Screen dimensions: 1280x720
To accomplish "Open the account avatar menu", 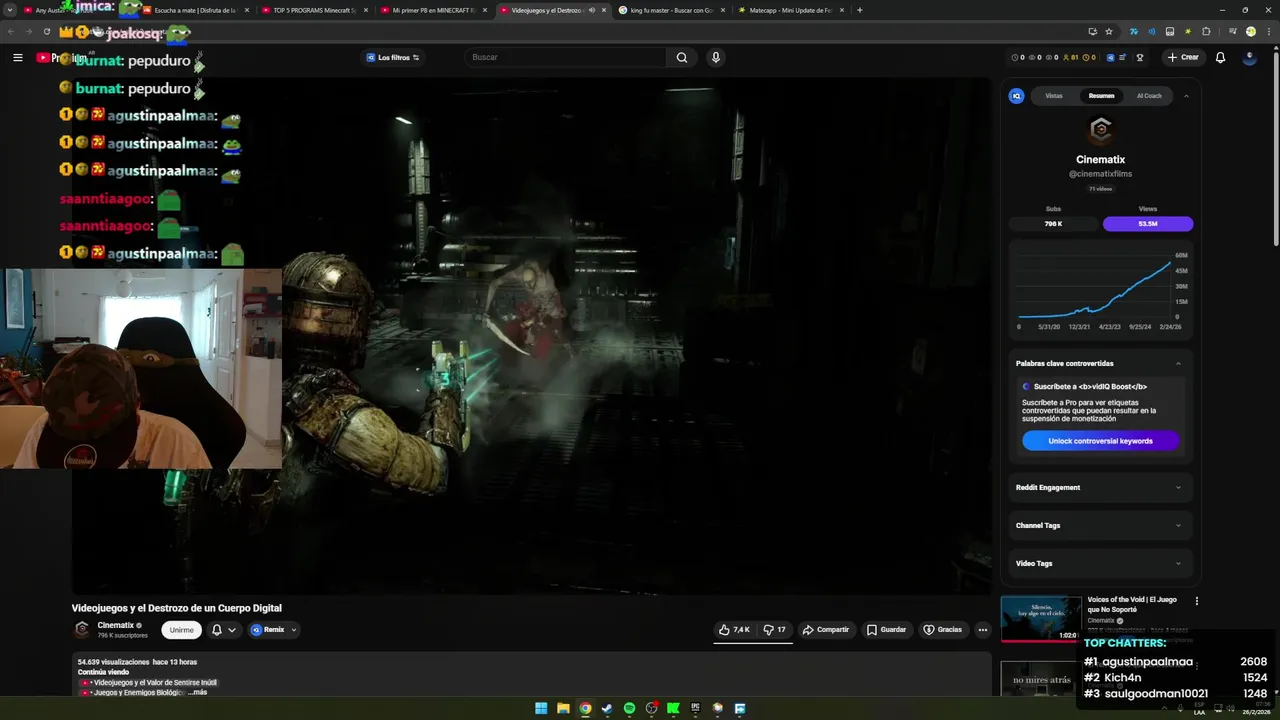I will (x=1249, y=57).
